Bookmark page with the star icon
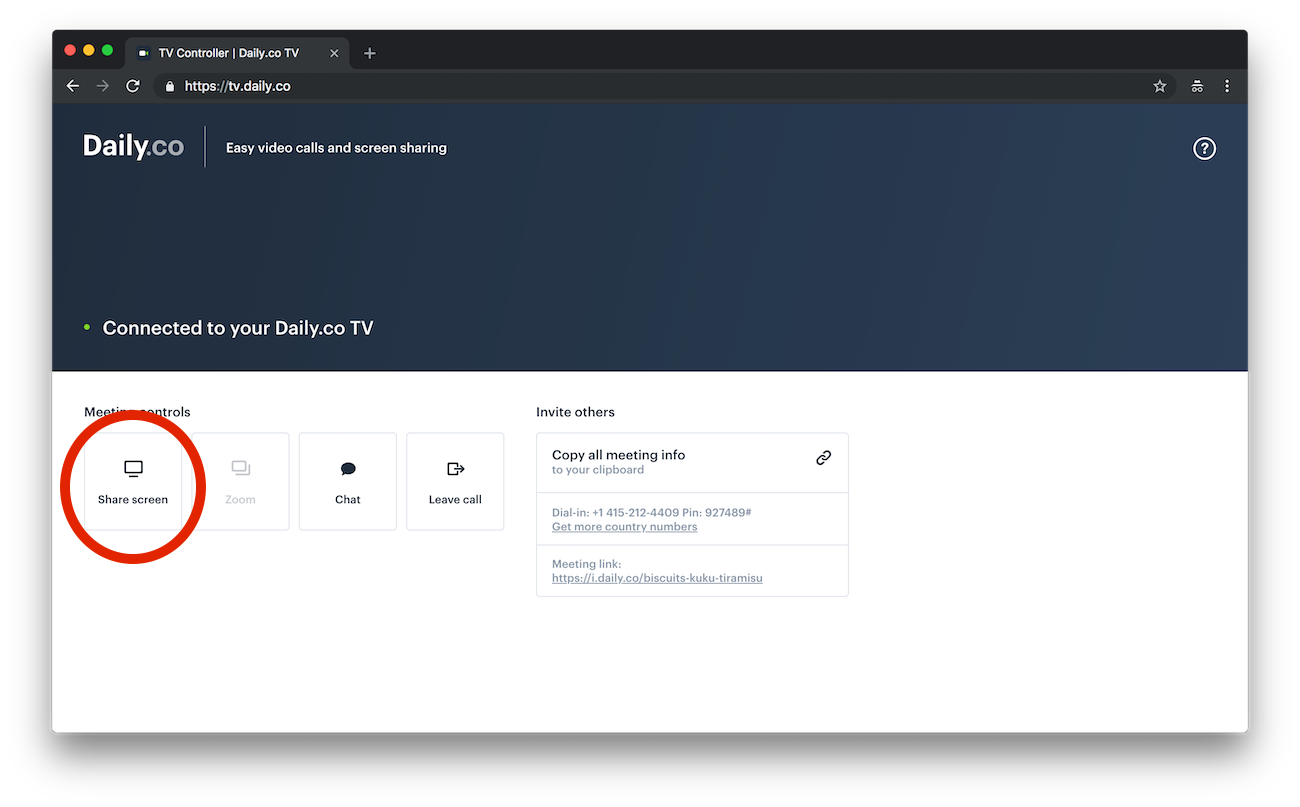Image resolution: width=1300 pixels, height=807 pixels. tap(1160, 86)
